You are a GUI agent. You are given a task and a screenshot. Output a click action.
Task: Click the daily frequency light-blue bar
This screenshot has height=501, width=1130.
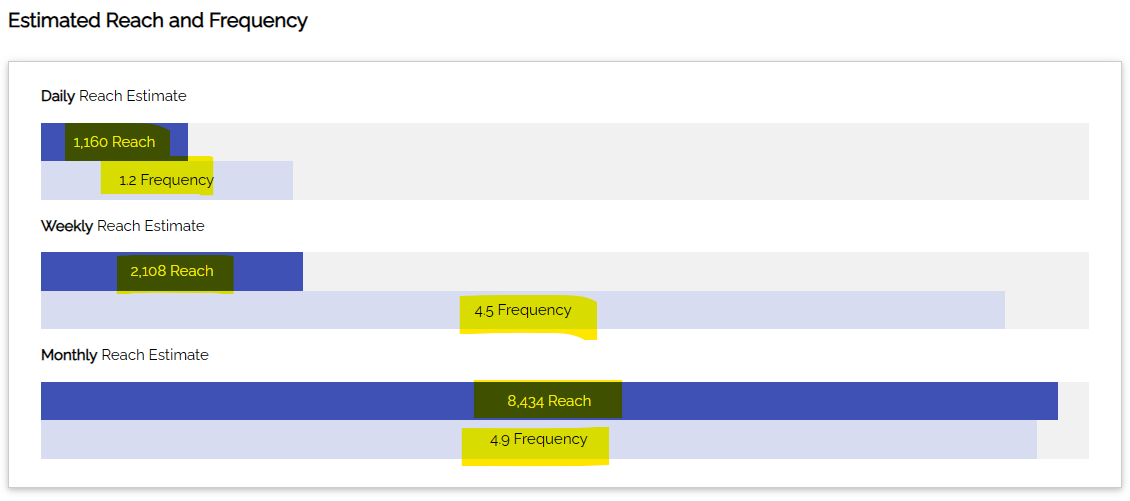click(x=254, y=181)
